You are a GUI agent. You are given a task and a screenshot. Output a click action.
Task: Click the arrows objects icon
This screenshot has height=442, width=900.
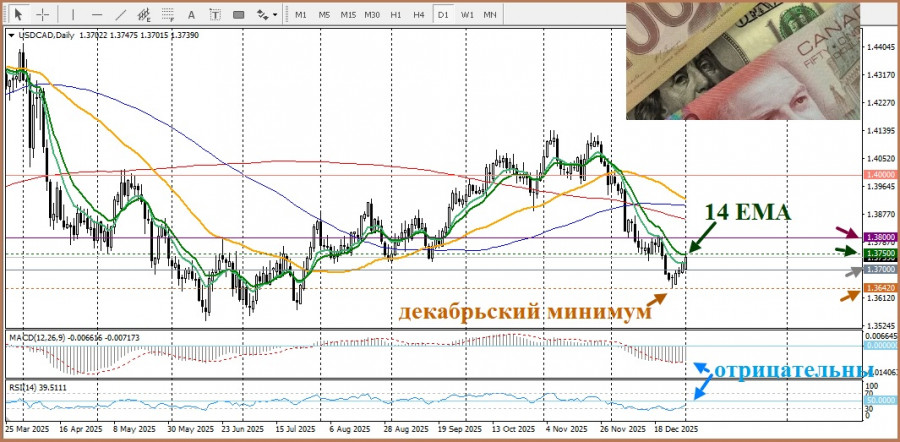[x=262, y=14]
